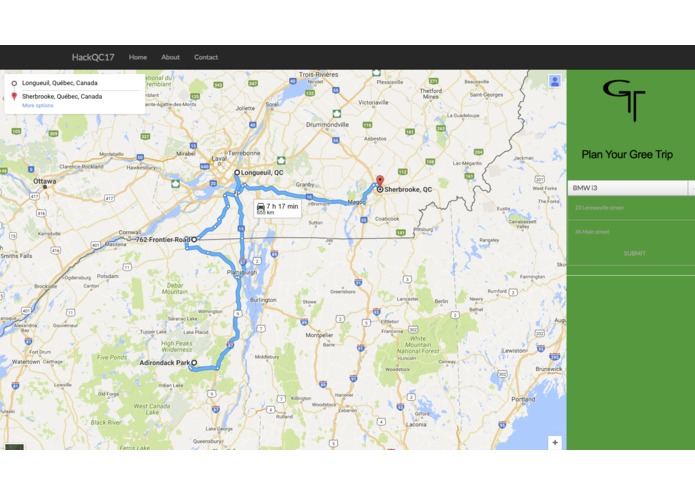695x494 pixels.
Task: Click Sherbrooke, Québec, Canada destination text
Action: tap(62, 96)
